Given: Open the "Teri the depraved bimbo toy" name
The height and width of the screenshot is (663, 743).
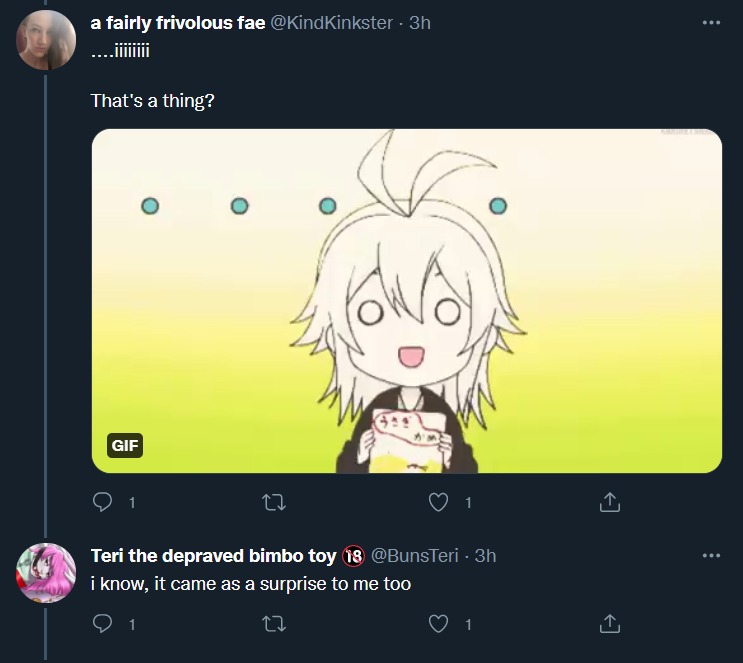Looking at the screenshot, I should click(213, 555).
